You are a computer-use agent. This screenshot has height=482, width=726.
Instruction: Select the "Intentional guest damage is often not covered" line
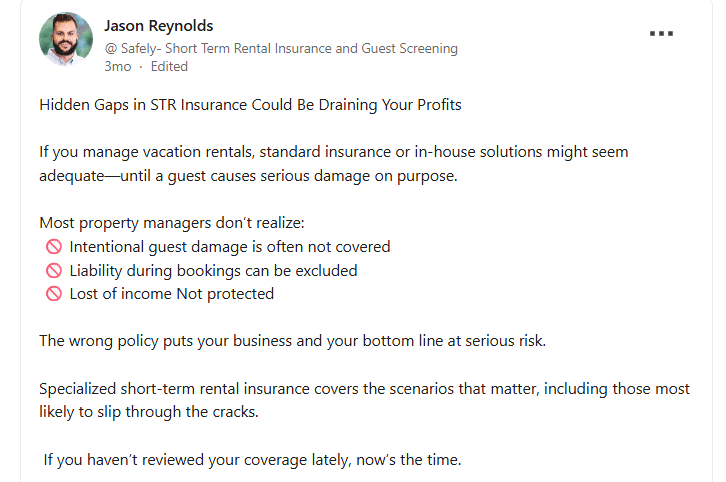point(229,246)
